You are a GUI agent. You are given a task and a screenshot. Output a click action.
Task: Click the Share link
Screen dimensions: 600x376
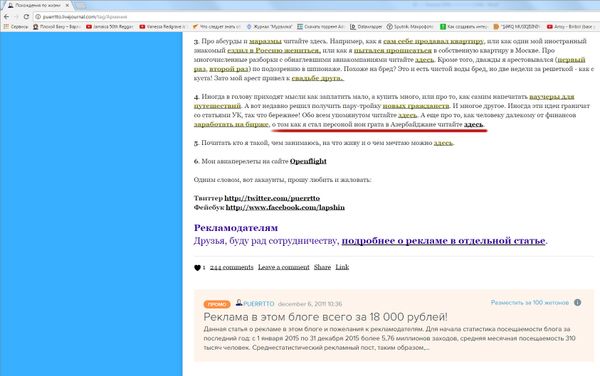click(322, 267)
